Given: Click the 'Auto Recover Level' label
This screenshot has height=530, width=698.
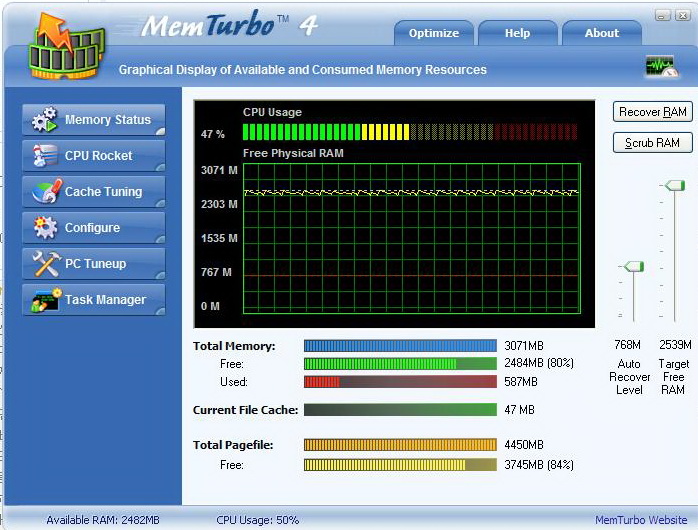Looking at the screenshot, I should click(629, 377).
